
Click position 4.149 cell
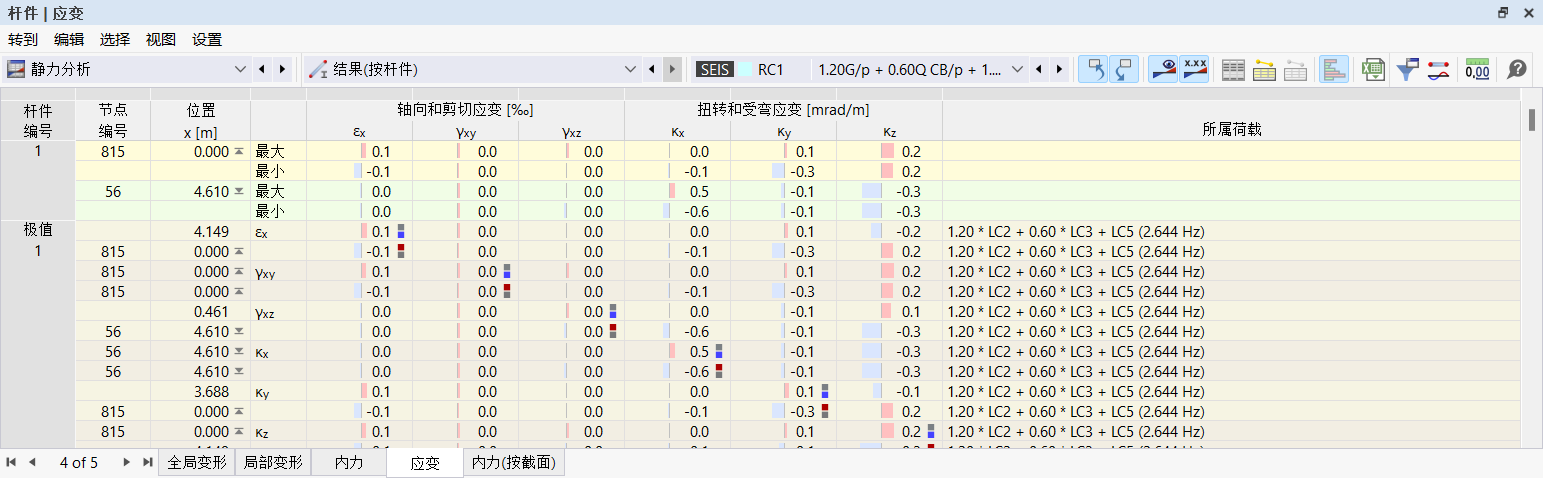(201, 231)
